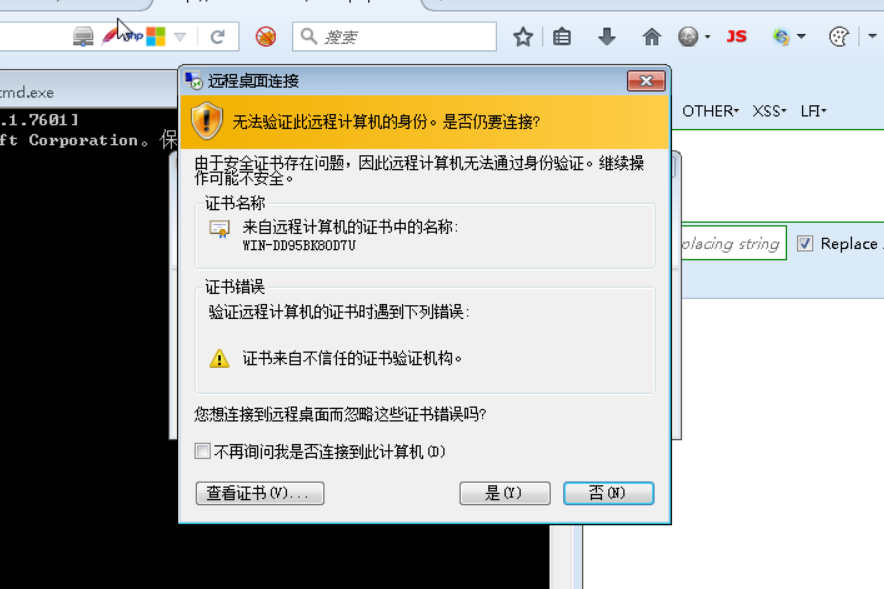The height and width of the screenshot is (589, 884).
Task: Click the reload page icon
Action: [218, 37]
